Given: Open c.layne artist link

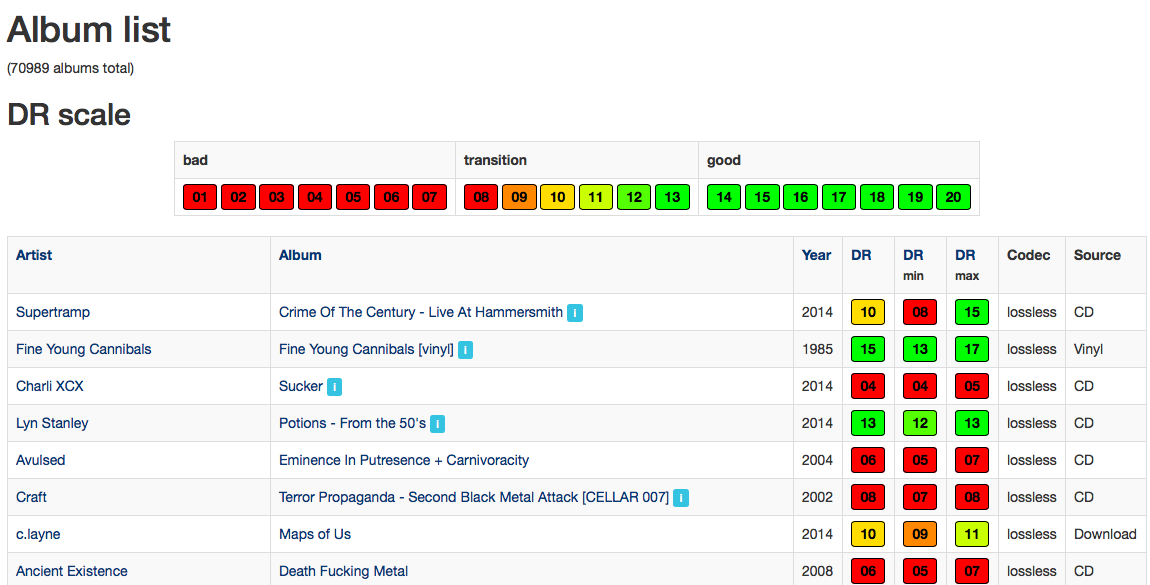Looking at the screenshot, I should 38,534.
